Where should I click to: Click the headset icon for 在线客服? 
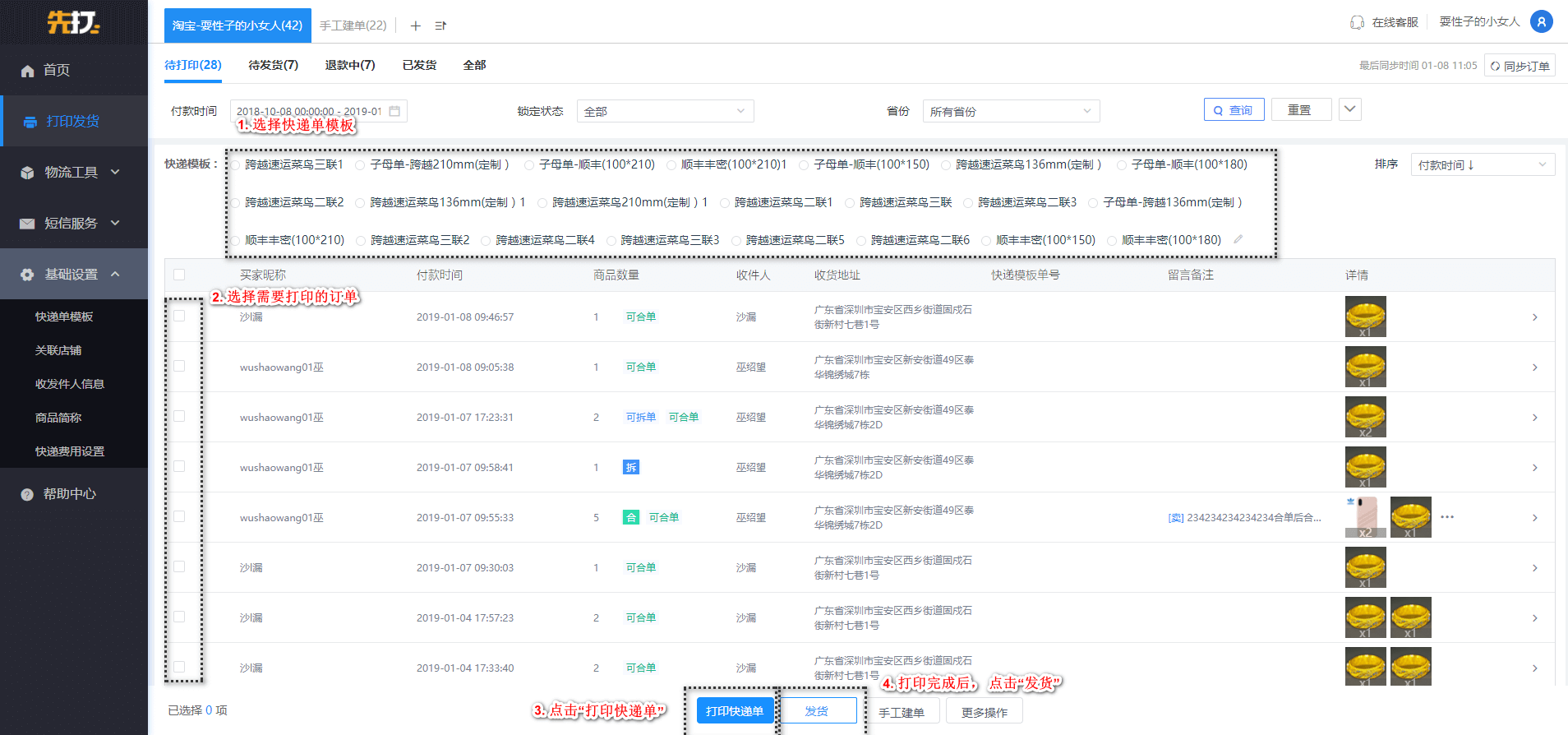(1357, 22)
